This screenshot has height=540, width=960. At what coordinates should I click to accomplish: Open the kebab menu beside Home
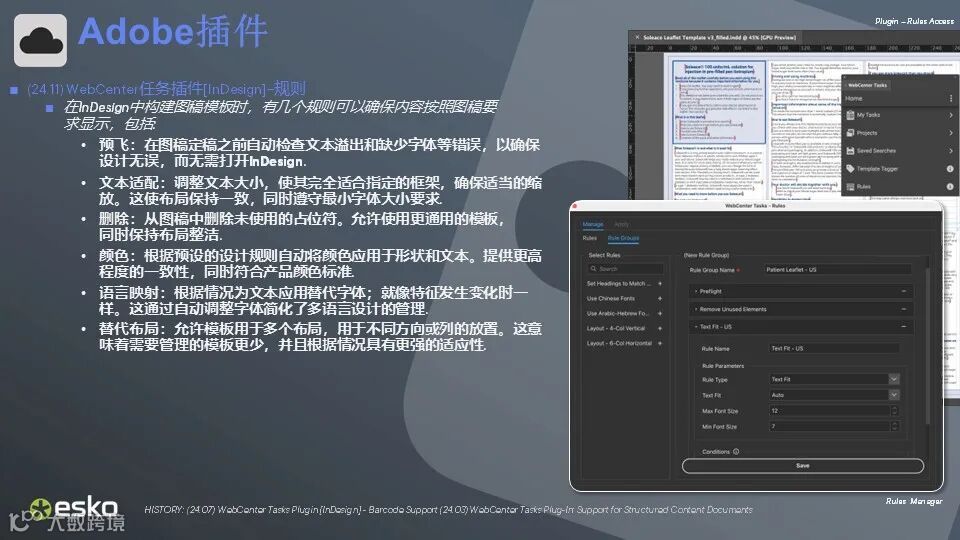click(951, 99)
